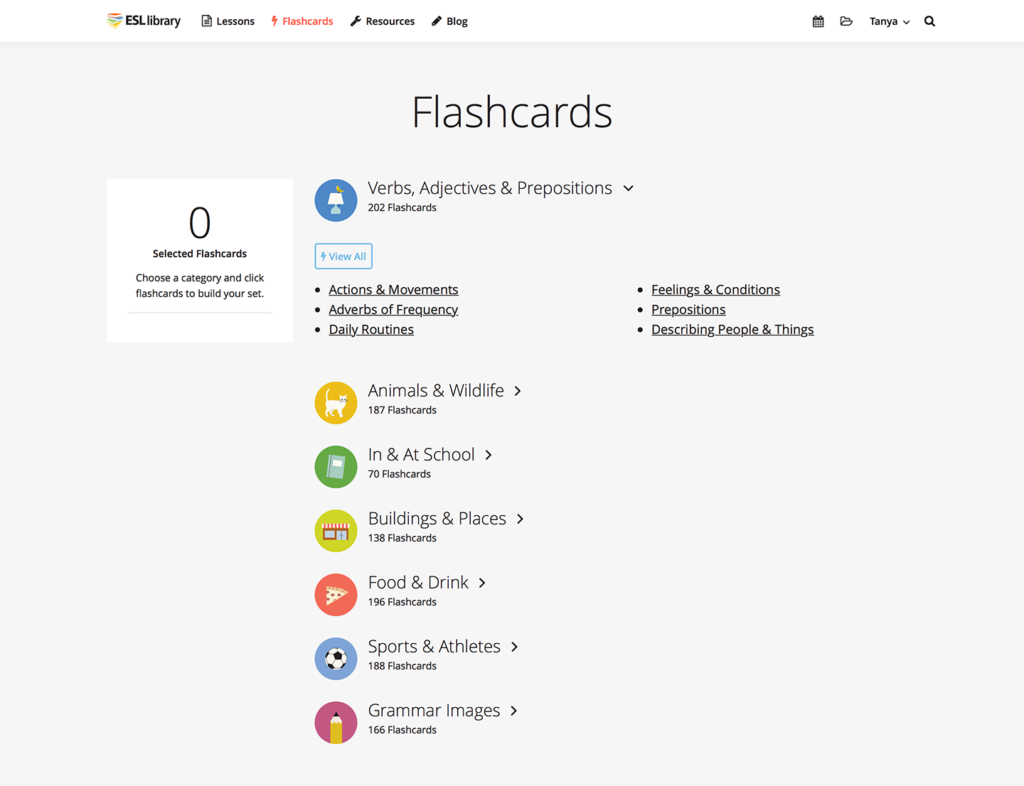
Task: Click the Verbs, Adjectives & Prepositions lamp icon
Action: [x=336, y=200]
